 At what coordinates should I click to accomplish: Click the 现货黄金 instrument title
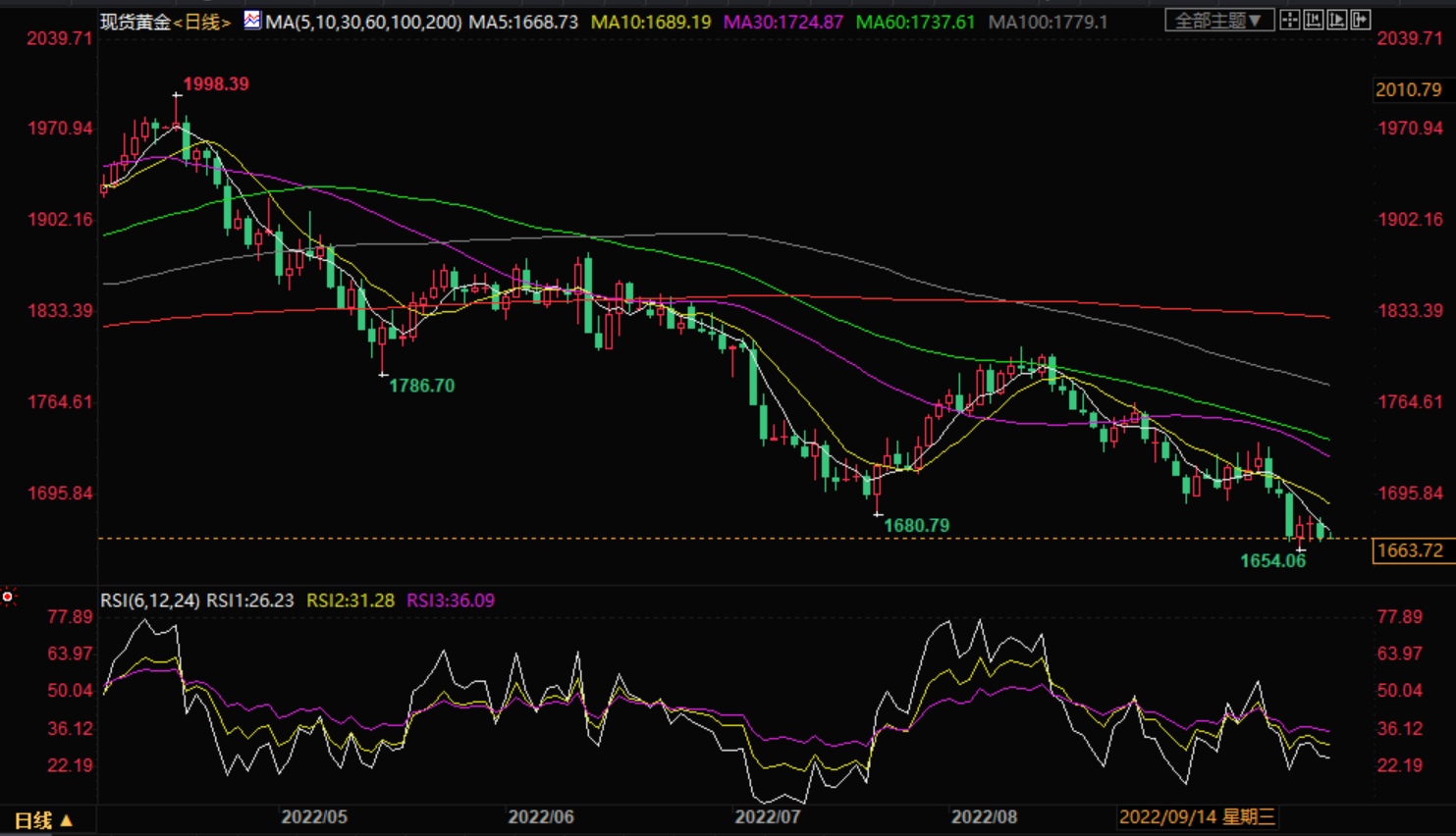(x=135, y=22)
